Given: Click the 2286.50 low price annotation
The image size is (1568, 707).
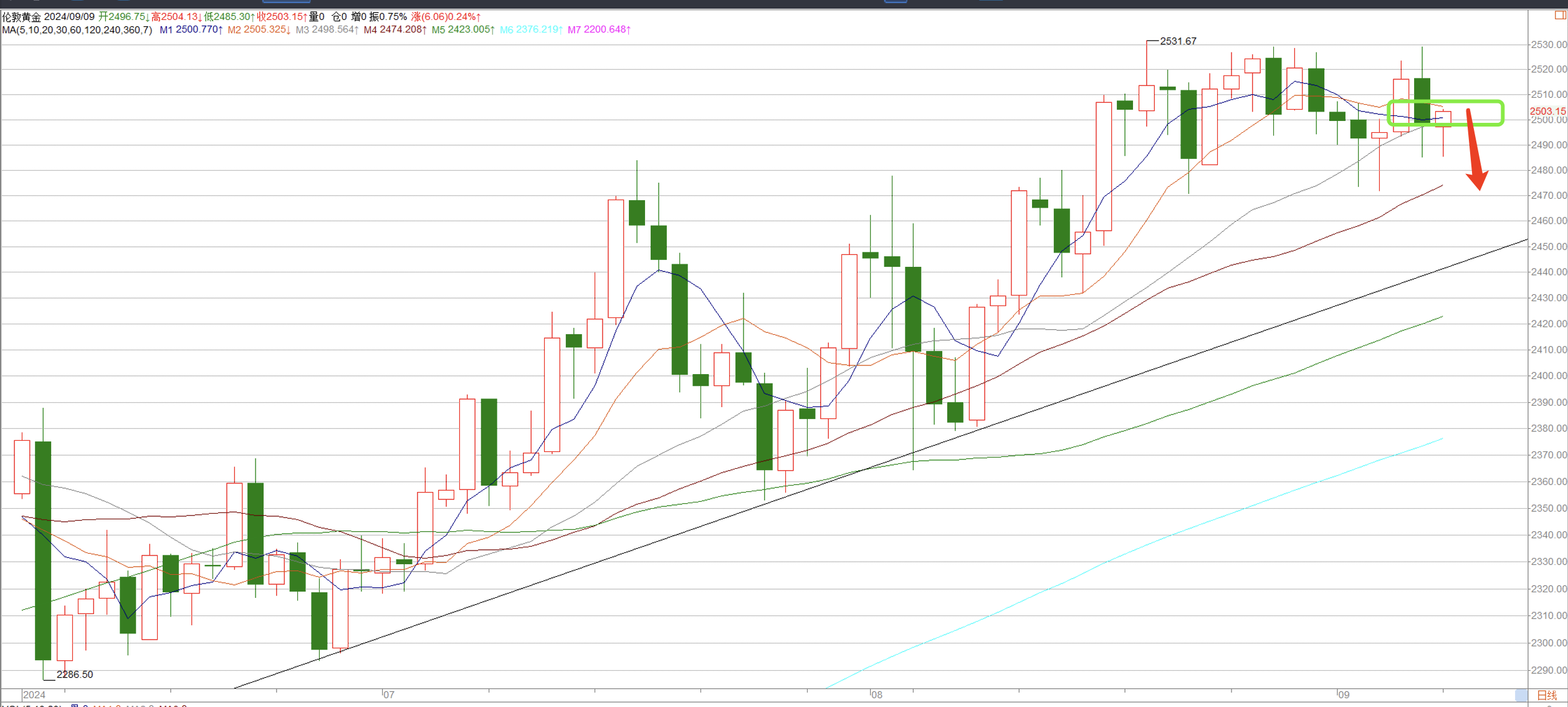Looking at the screenshot, I should [74, 675].
